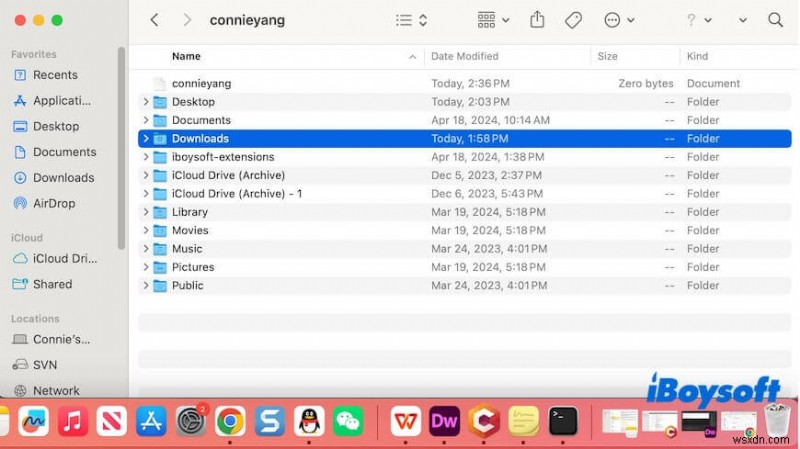The width and height of the screenshot is (800, 449).
Task: Open WPS Office in the Dock
Action: 406,421
